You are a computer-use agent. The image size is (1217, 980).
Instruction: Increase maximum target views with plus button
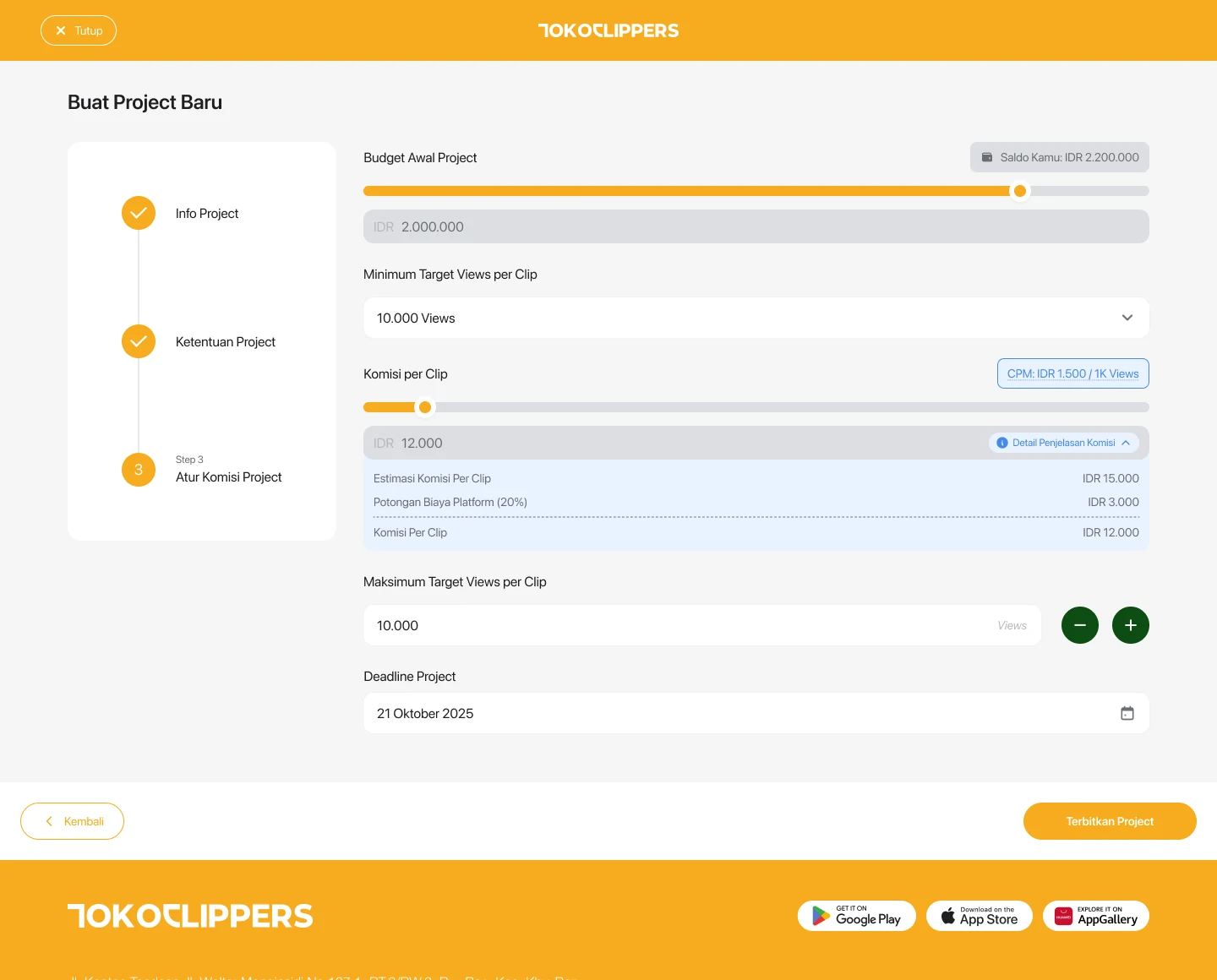(1131, 625)
